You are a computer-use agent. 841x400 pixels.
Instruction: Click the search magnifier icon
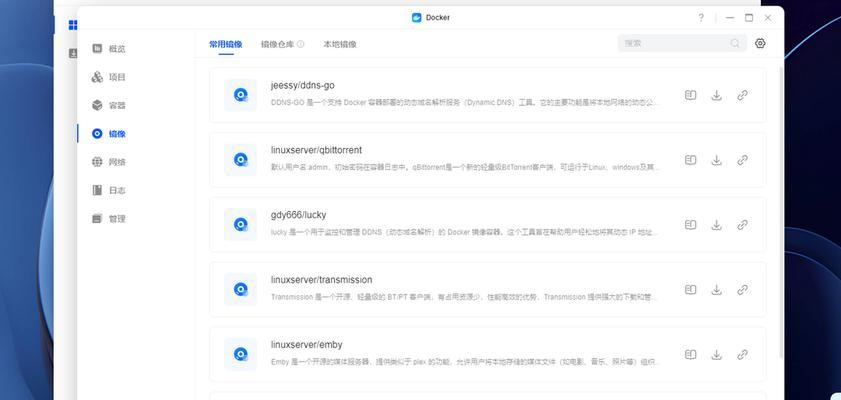click(x=735, y=43)
